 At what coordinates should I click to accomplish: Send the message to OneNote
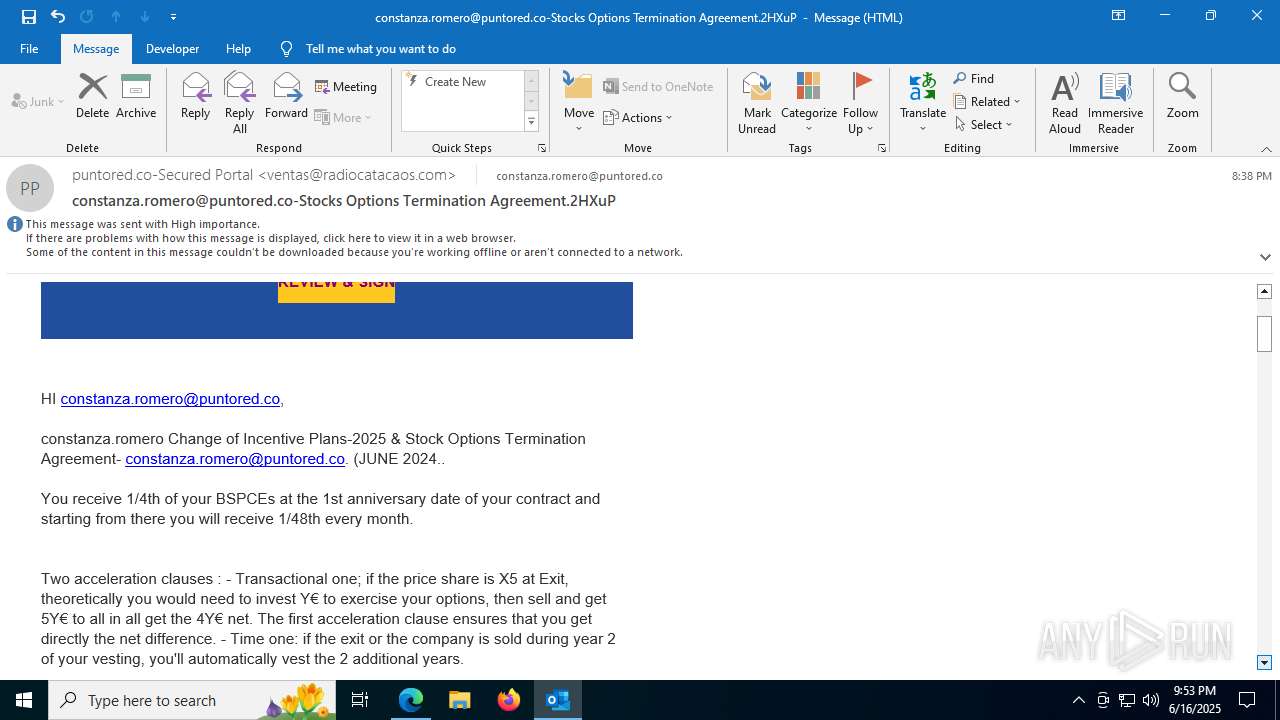[x=658, y=87]
